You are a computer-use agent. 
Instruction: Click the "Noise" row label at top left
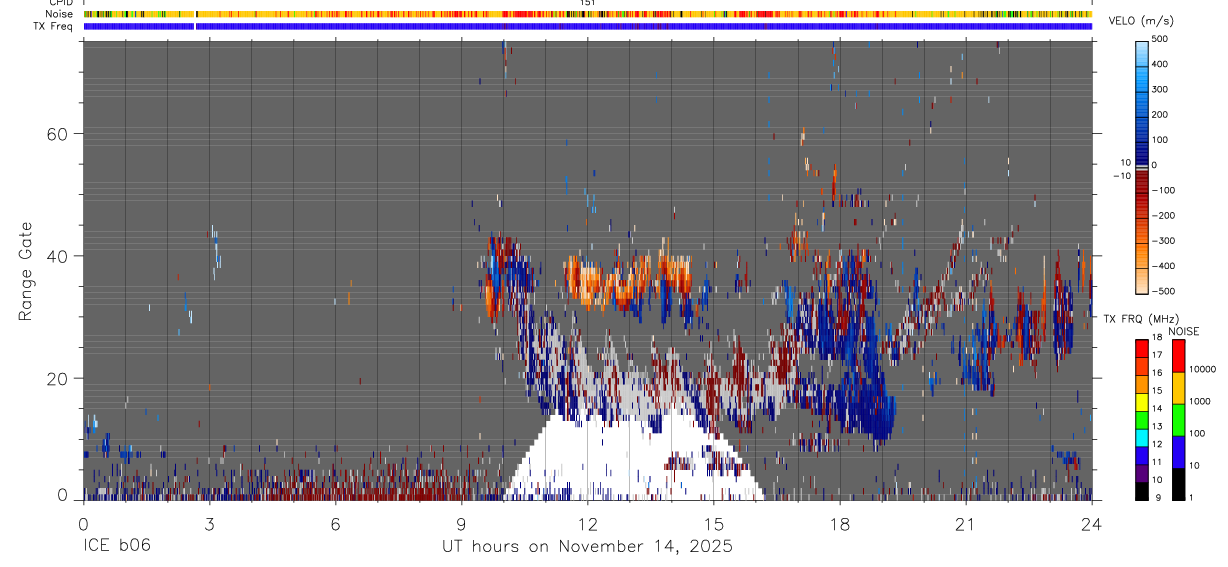(60, 15)
